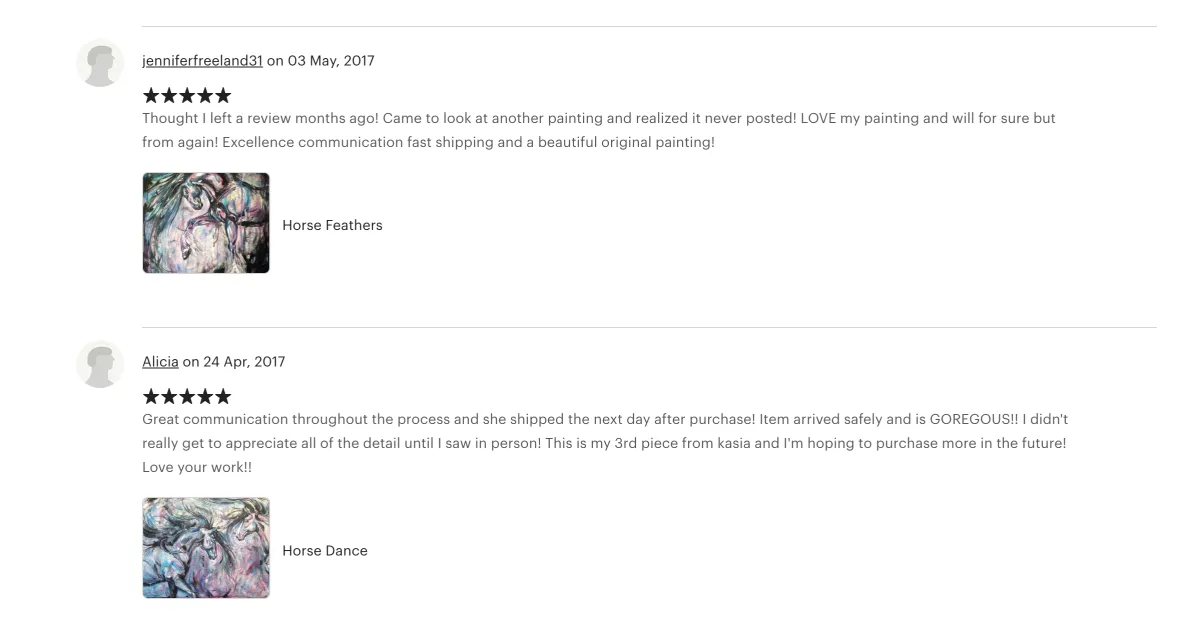The height and width of the screenshot is (639, 1200).
Task: Click last star in Alicia's rating
Action: tap(223, 397)
